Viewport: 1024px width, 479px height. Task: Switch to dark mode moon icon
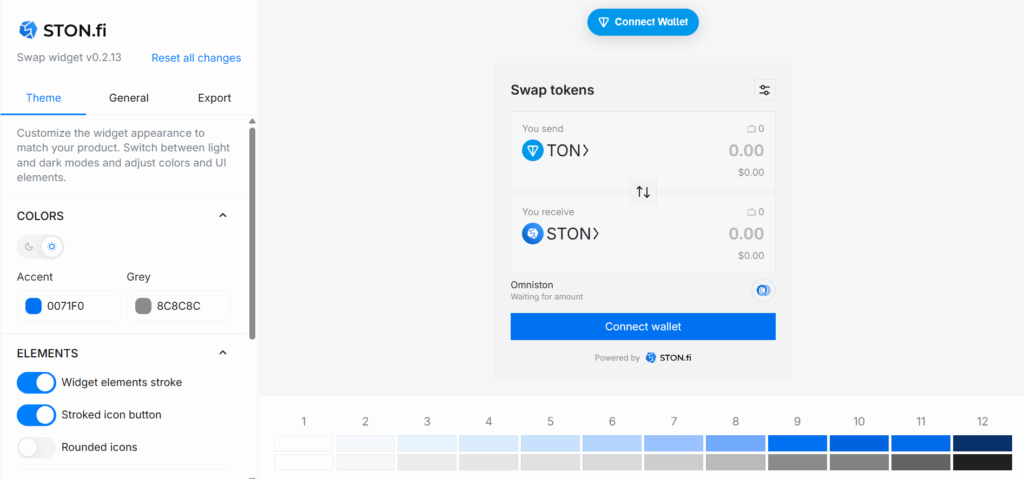pyautogui.click(x=30, y=246)
